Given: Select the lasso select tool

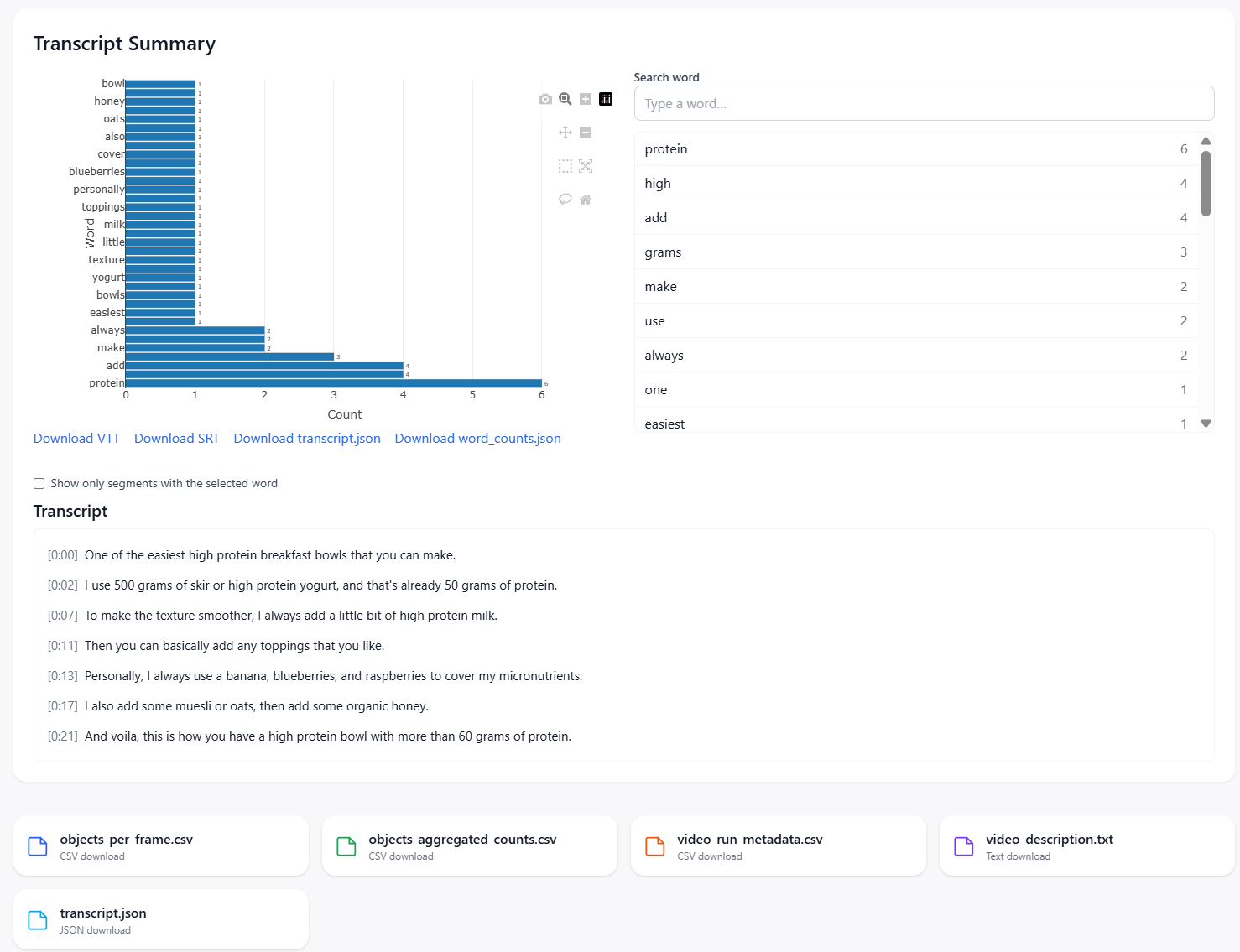Looking at the screenshot, I should coord(565,200).
